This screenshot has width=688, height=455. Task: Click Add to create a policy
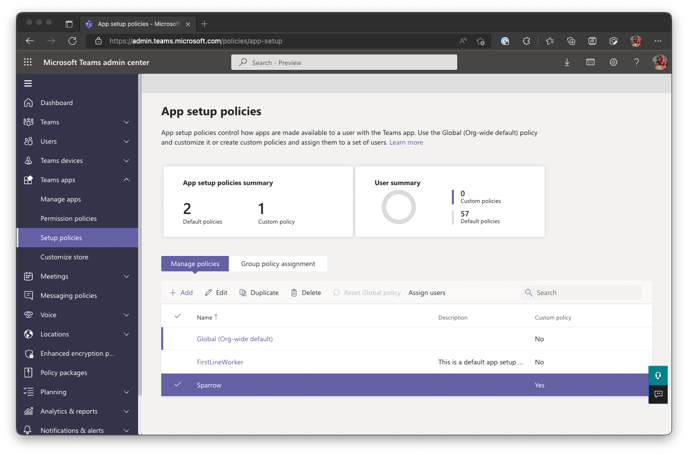point(181,293)
